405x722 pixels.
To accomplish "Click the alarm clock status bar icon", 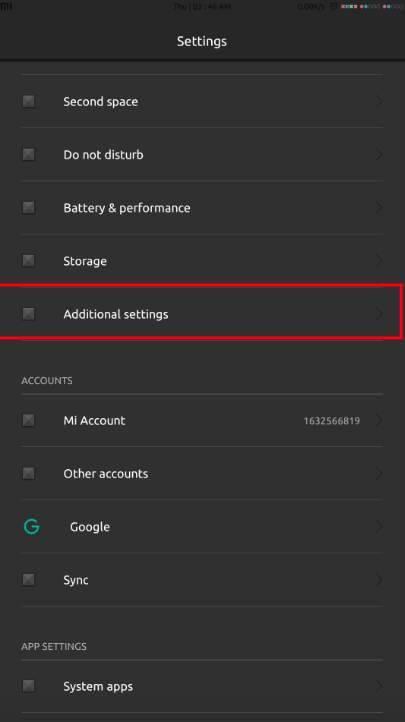I will click(334, 6).
